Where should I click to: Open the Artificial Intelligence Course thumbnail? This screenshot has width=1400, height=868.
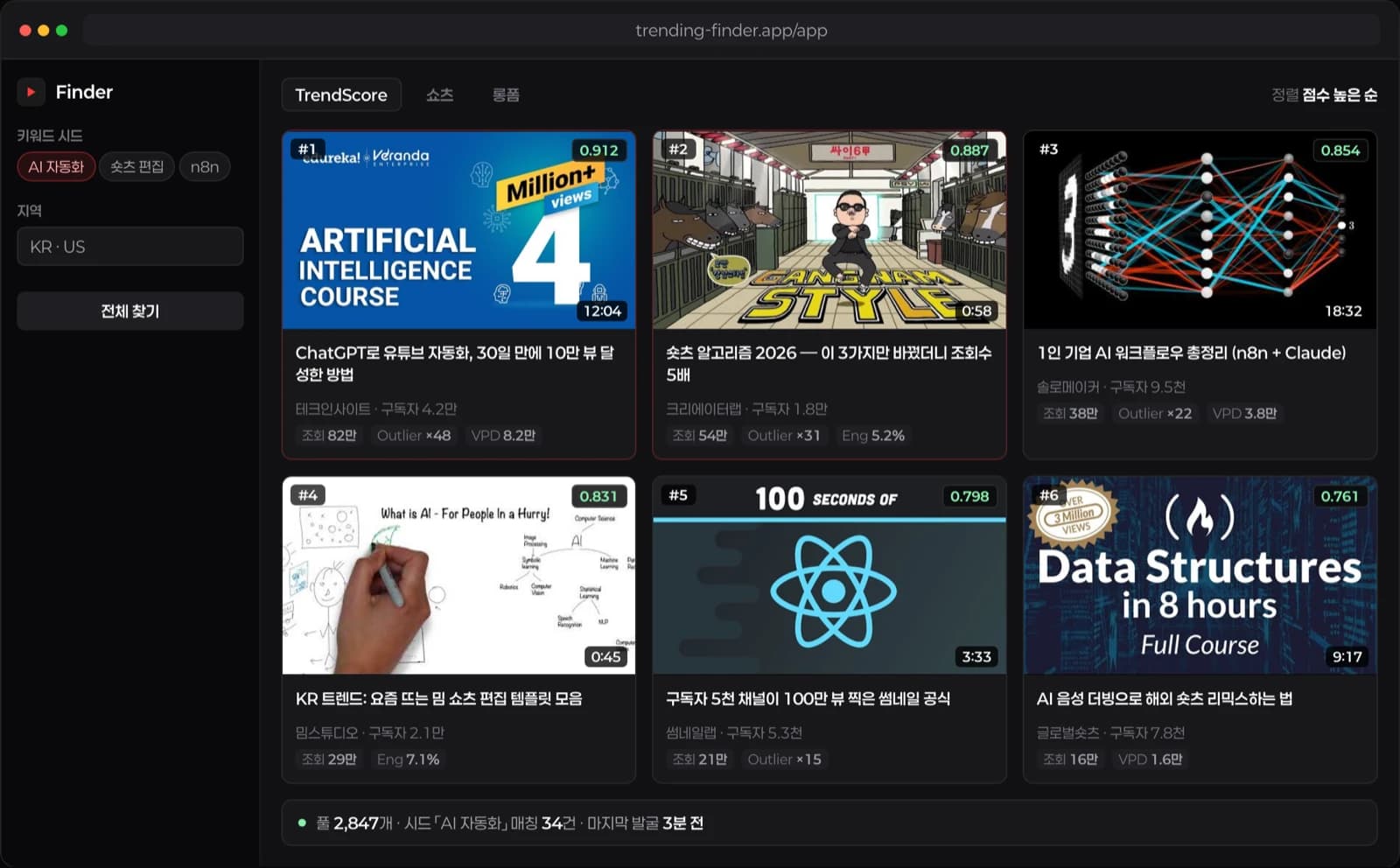[x=458, y=230]
